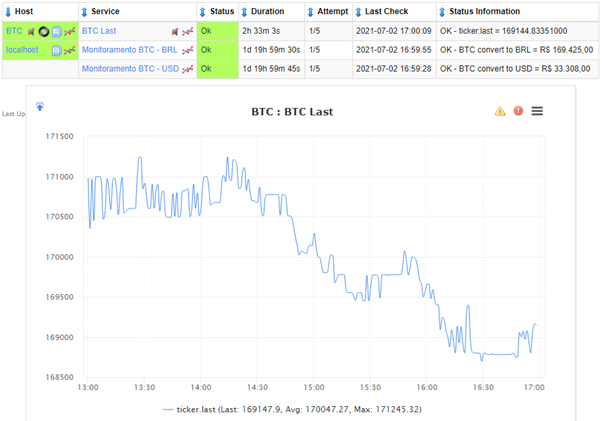Click the blue upload arrow icon on chart
Image resolution: width=602 pixels, height=421 pixels.
coord(40,106)
